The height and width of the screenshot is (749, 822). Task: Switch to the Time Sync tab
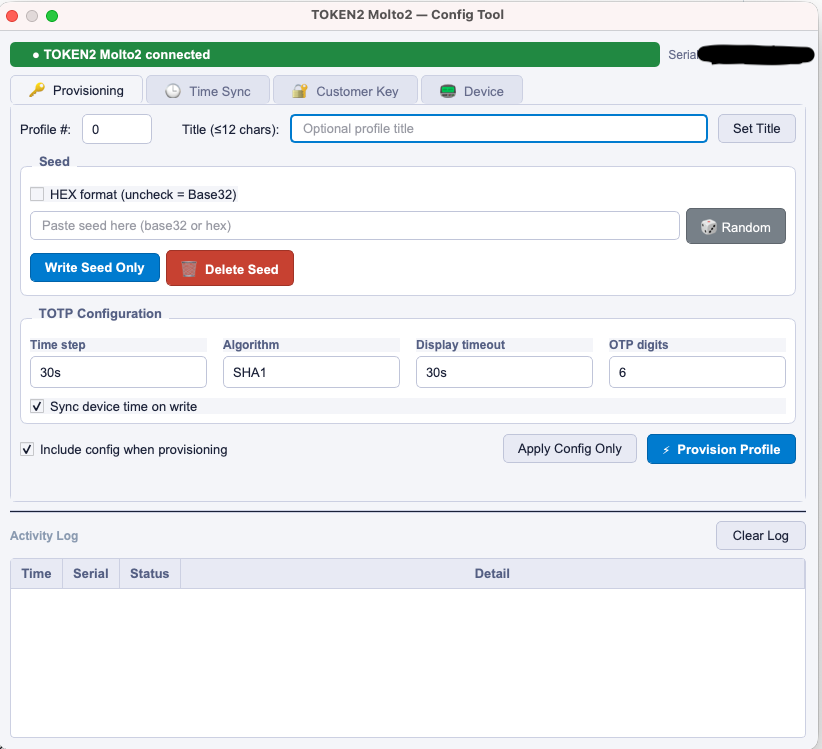208,91
